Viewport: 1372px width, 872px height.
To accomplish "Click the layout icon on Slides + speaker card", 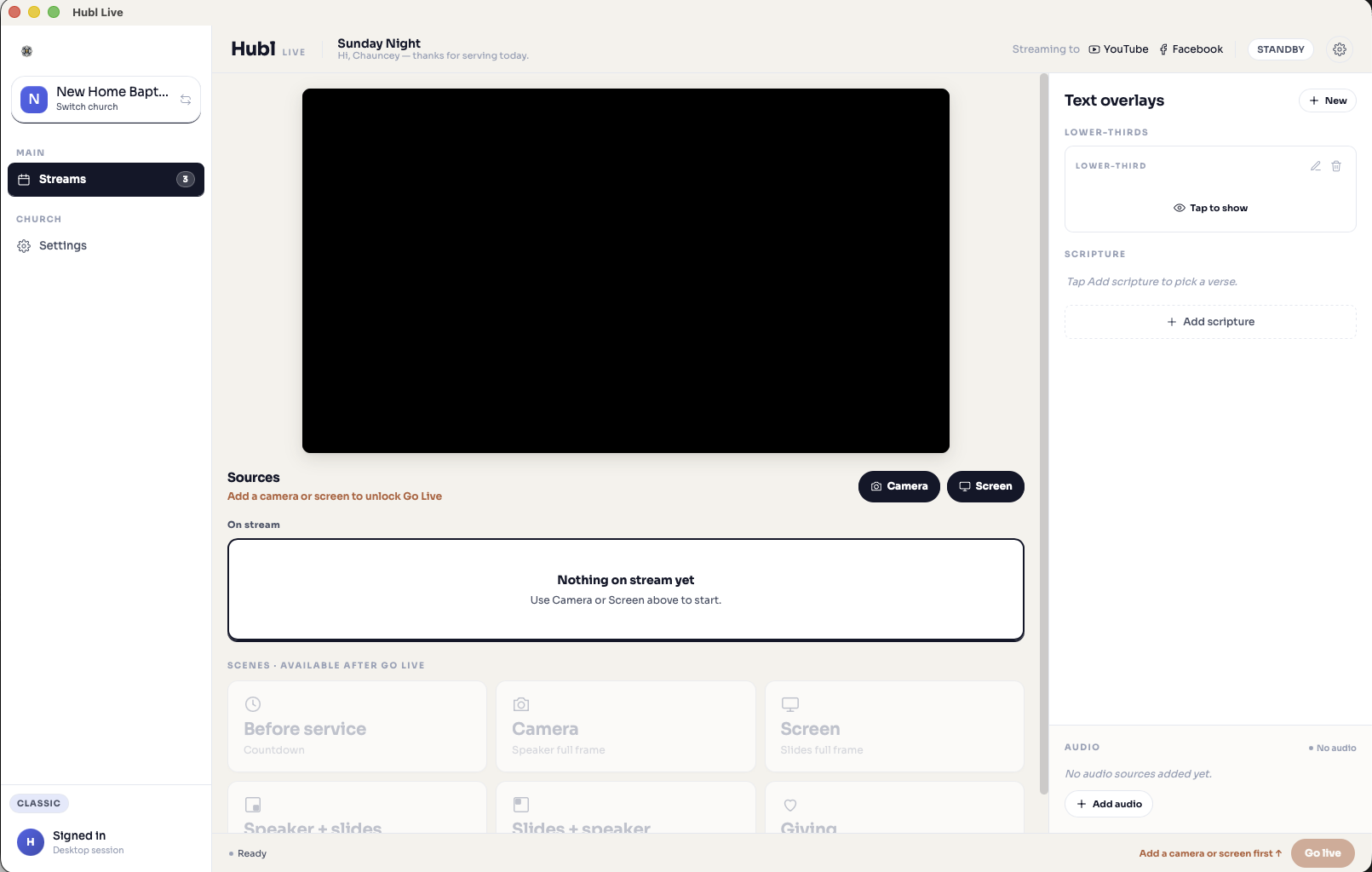I will coord(521,805).
